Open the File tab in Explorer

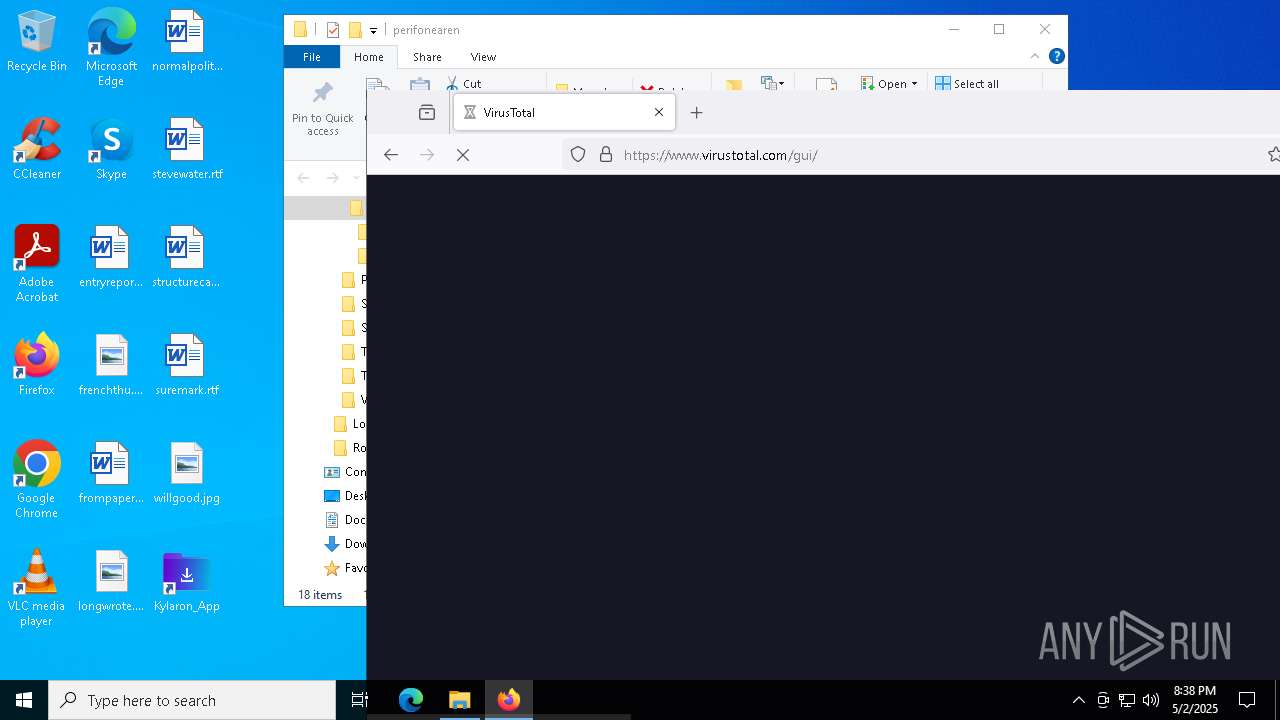[312, 57]
